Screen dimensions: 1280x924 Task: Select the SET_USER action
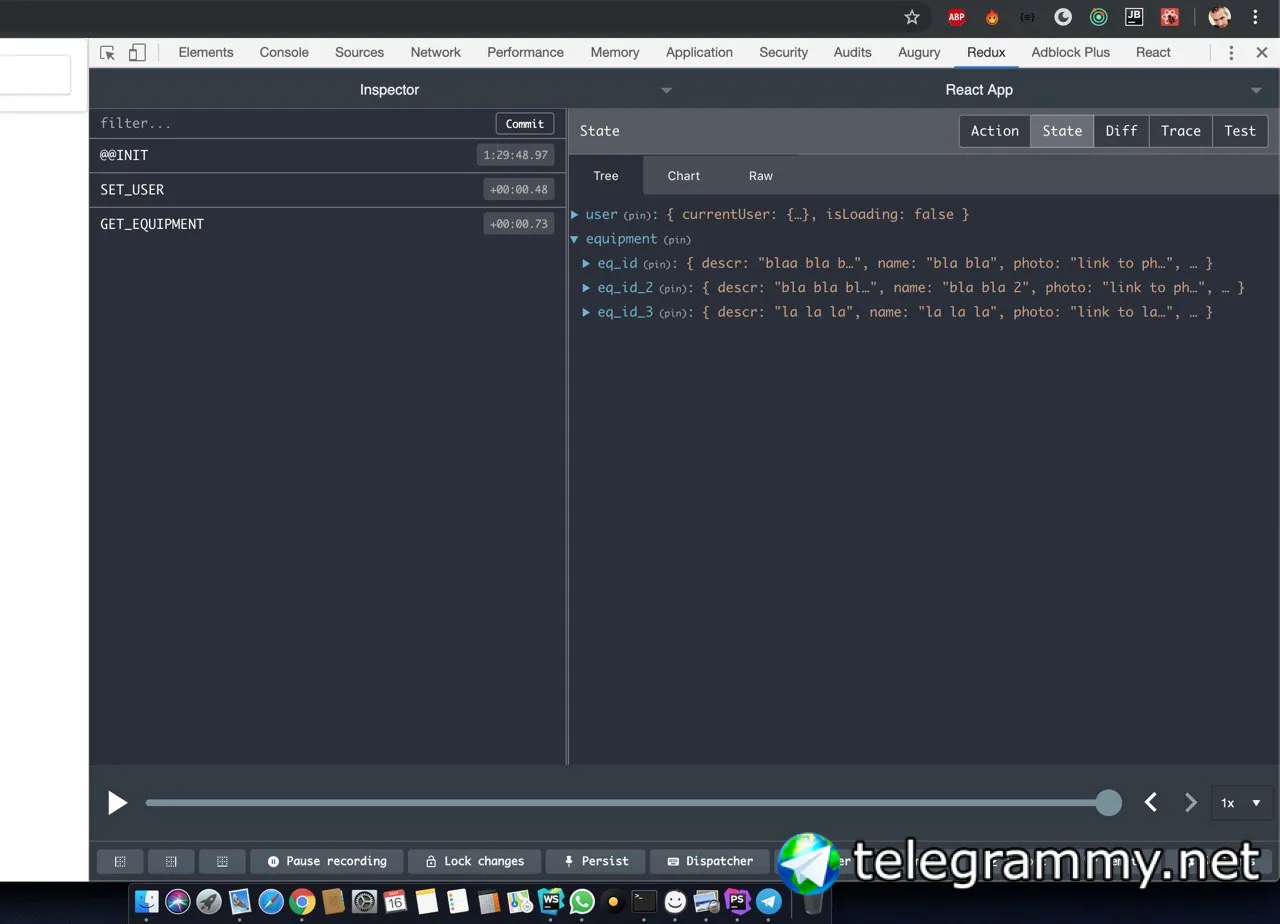[327, 190]
